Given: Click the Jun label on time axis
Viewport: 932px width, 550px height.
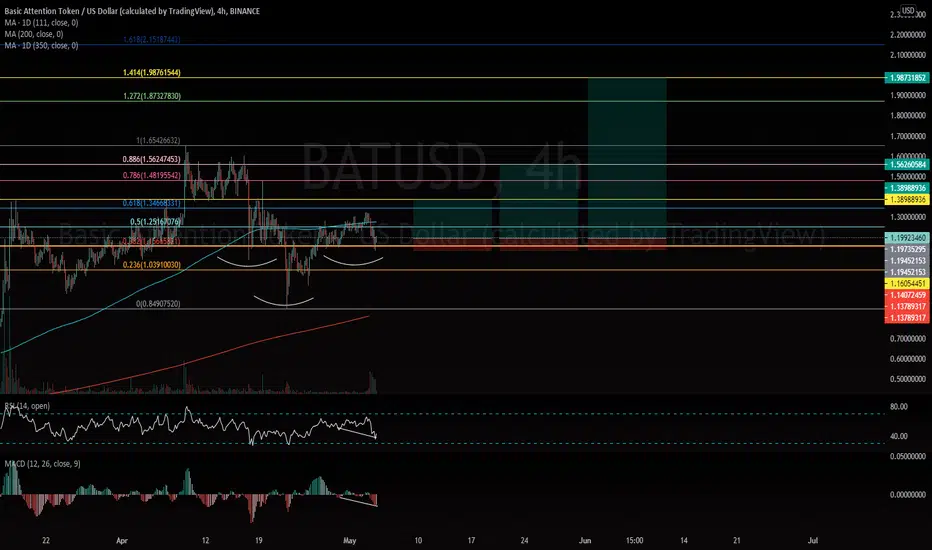Looking at the screenshot, I should (x=585, y=540).
